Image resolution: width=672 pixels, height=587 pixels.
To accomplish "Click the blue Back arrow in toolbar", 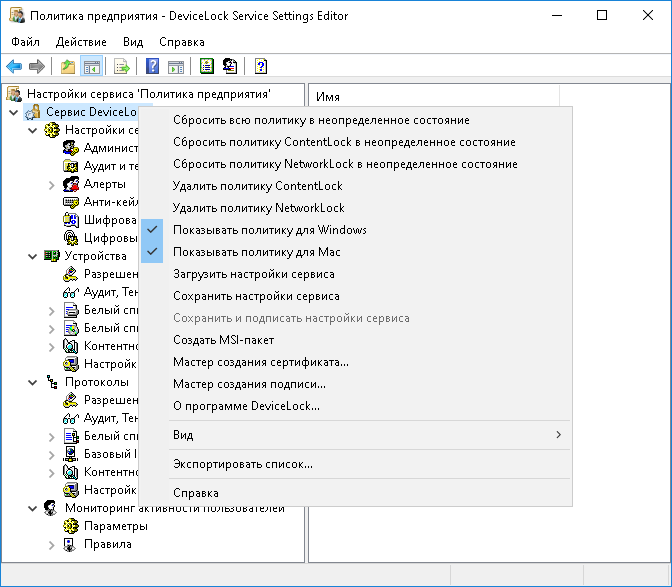I will (14, 67).
